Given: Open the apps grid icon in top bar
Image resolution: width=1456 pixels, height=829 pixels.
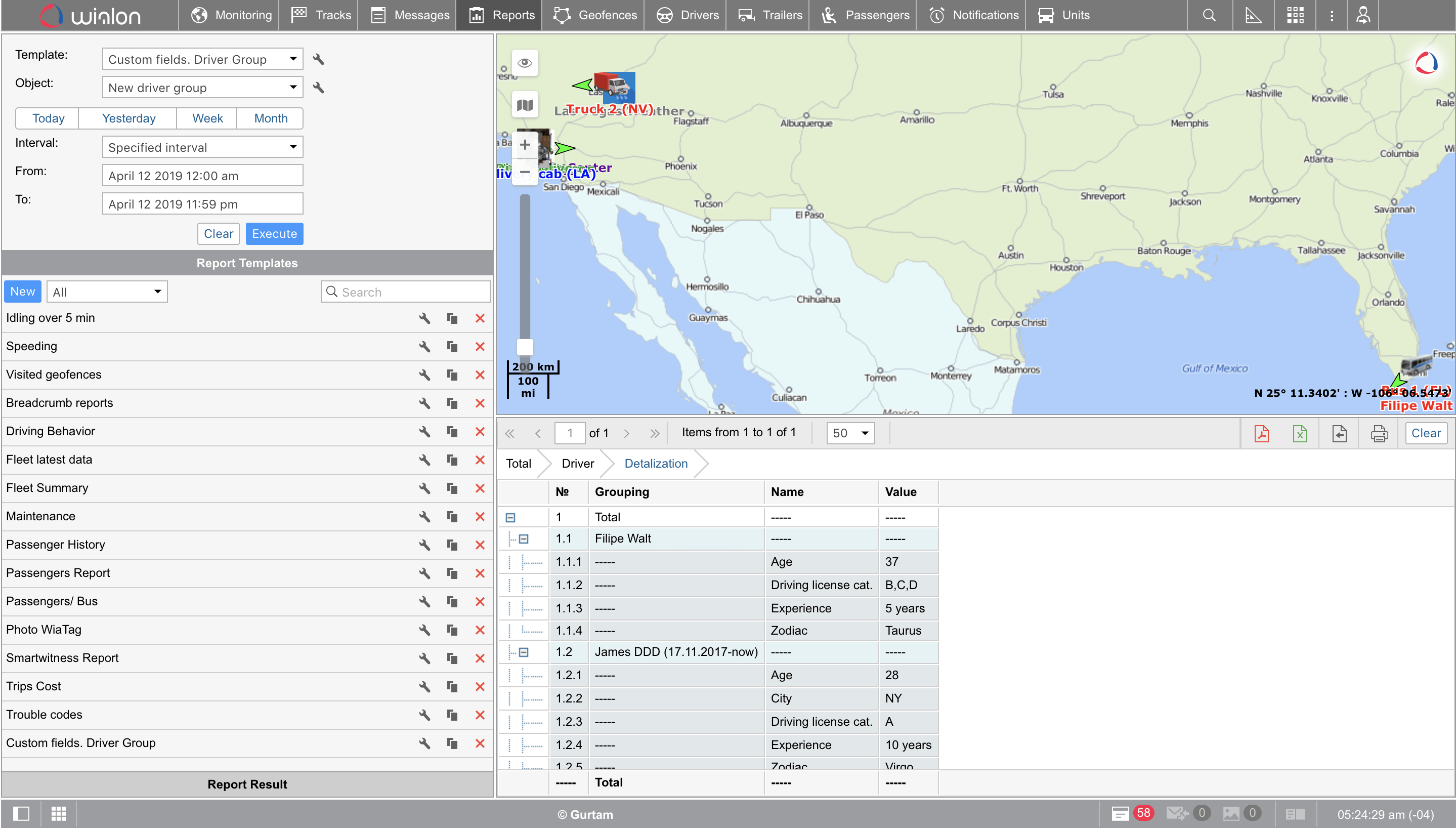Looking at the screenshot, I should pos(1295,15).
